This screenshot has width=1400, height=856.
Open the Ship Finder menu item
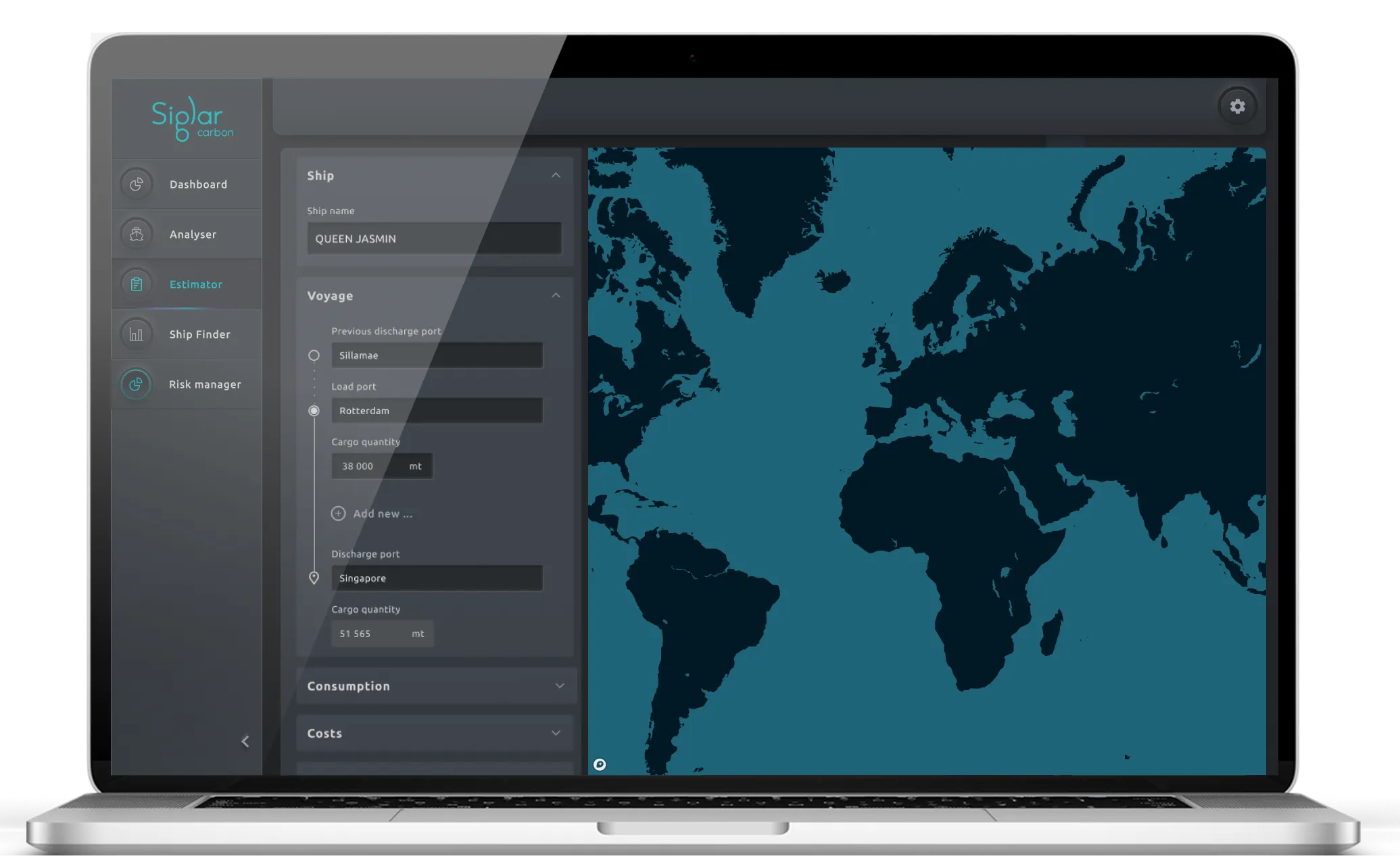tap(199, 334)
